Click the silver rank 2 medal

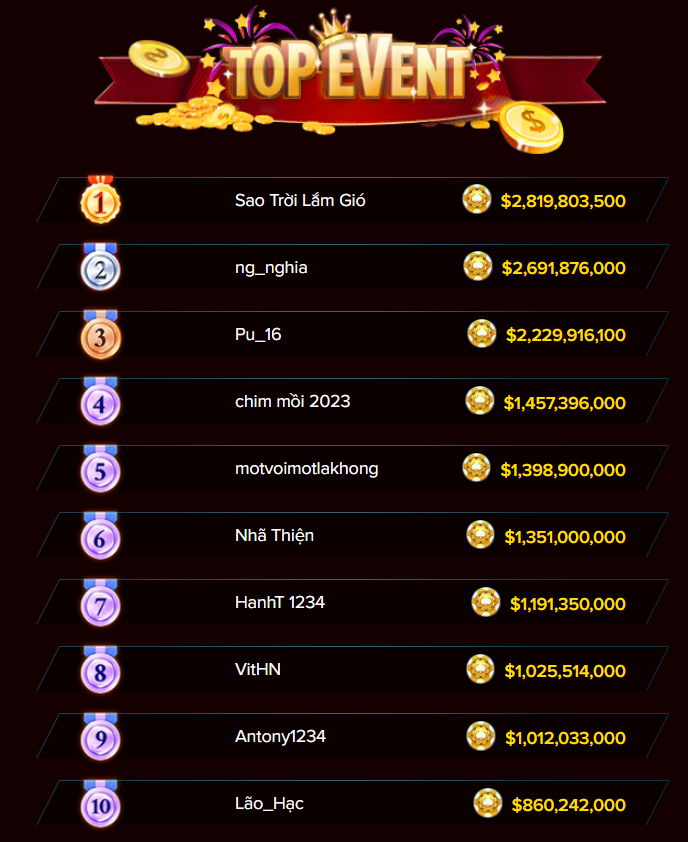(x=100, y=267)
